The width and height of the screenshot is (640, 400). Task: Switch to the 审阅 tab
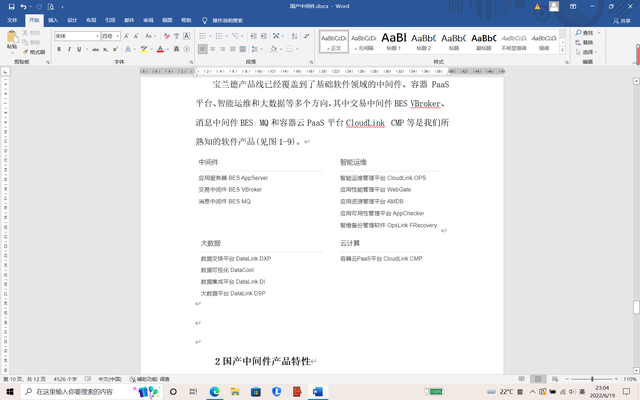tap(148, 20)
